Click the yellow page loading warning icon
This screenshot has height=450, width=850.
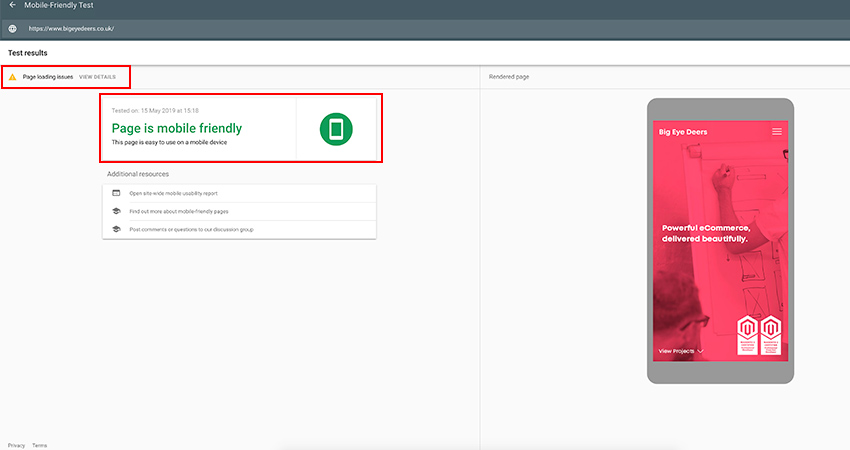pos(12,77)
